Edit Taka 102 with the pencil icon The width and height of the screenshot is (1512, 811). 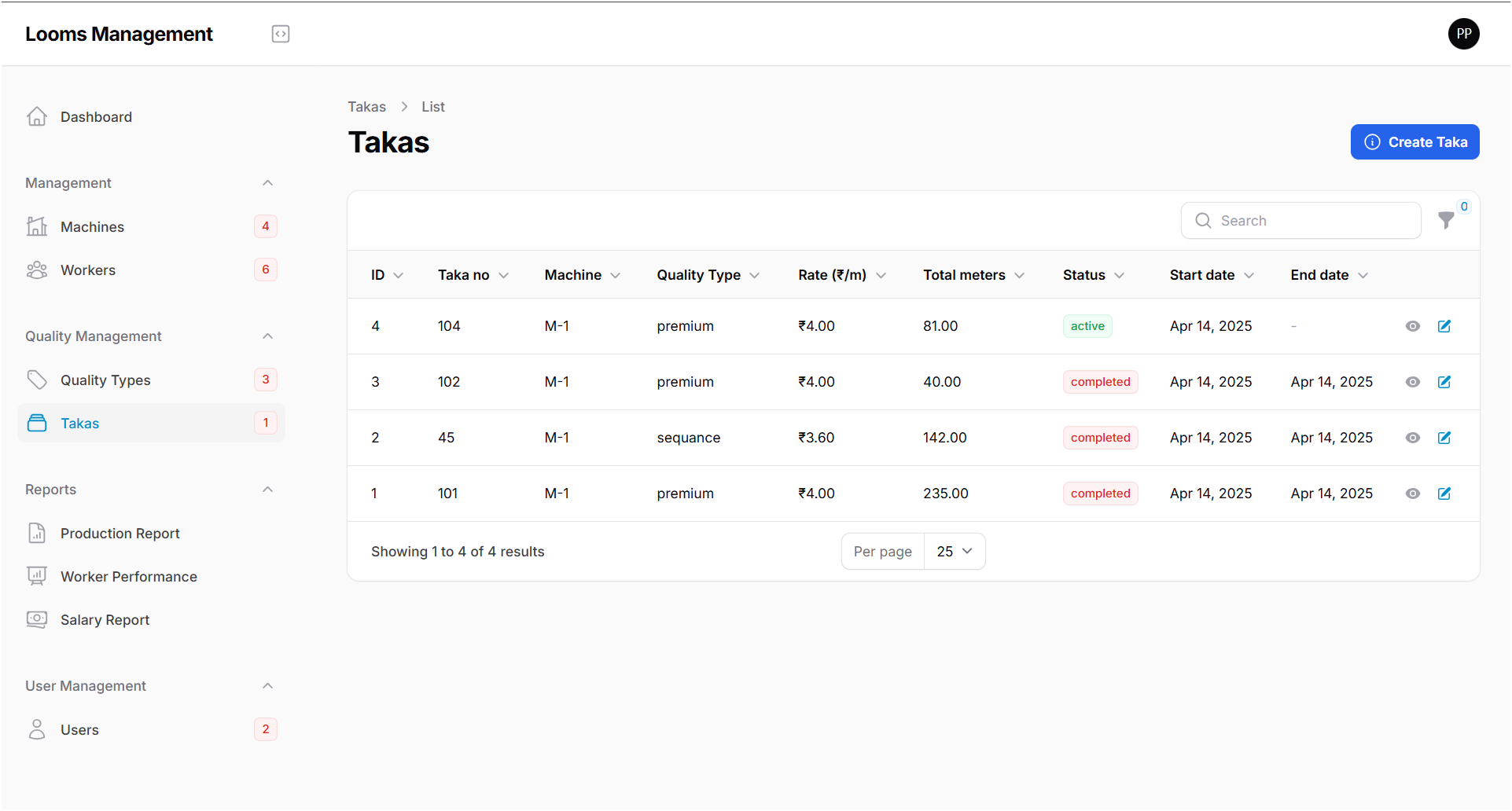(1445, 382)
